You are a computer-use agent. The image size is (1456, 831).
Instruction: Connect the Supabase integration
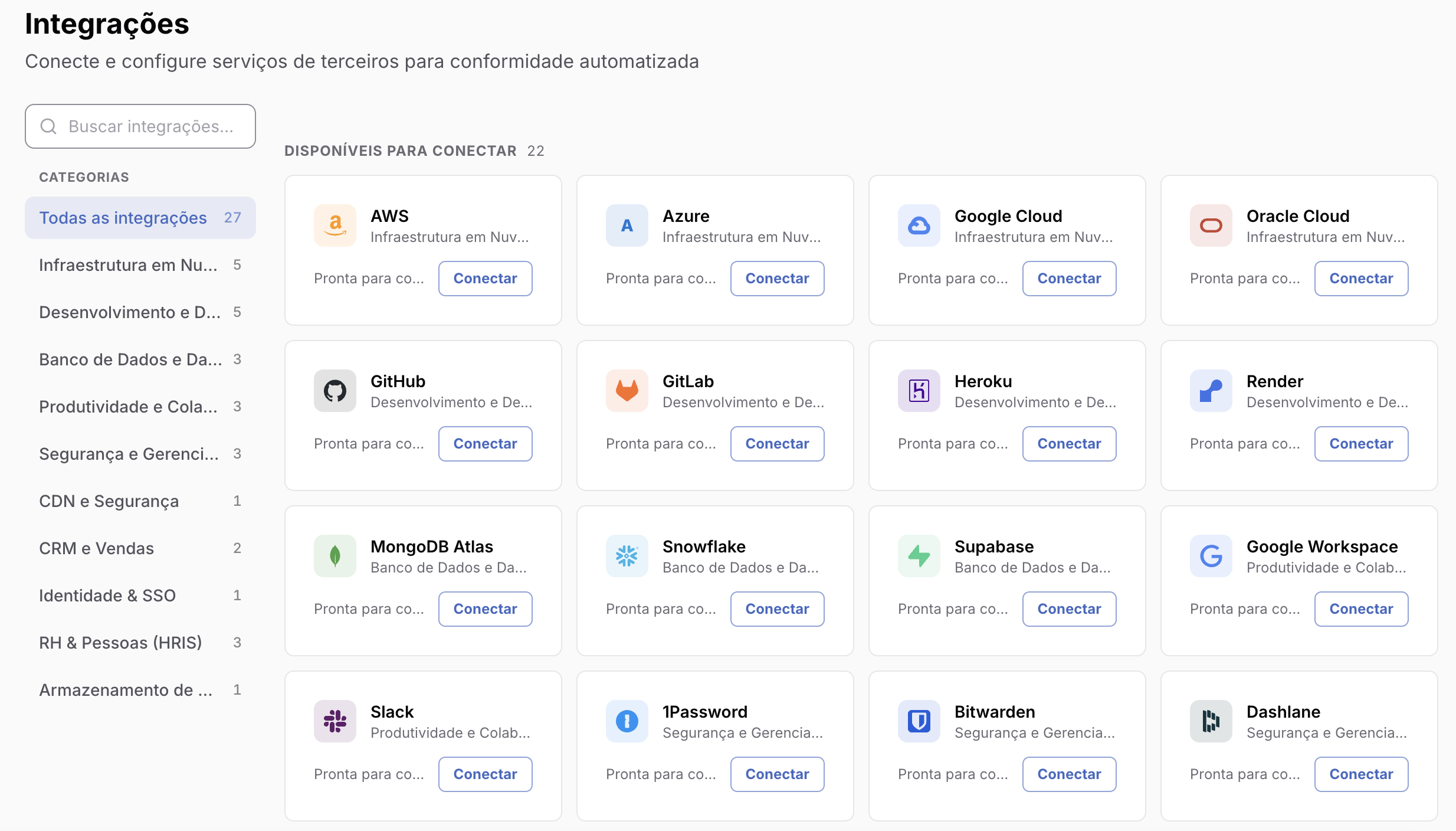tap(1069, 609)
